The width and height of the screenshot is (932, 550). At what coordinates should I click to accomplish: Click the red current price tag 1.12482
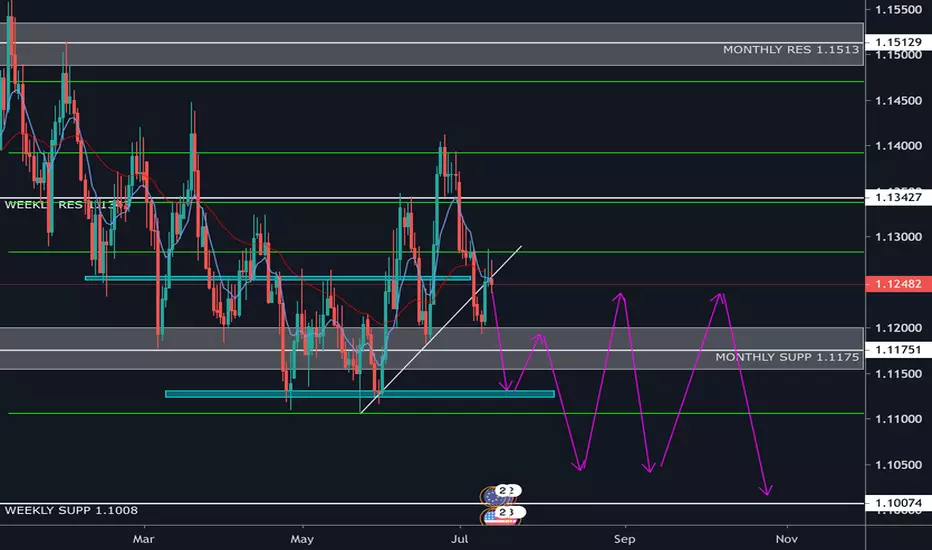898,284
